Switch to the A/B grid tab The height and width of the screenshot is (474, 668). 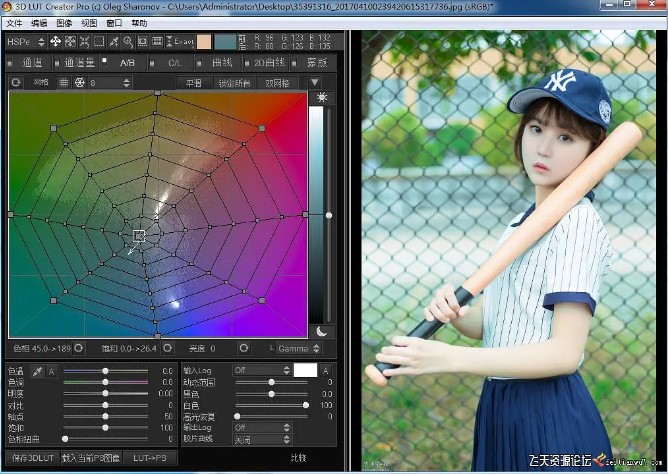[x=127, y=63]
